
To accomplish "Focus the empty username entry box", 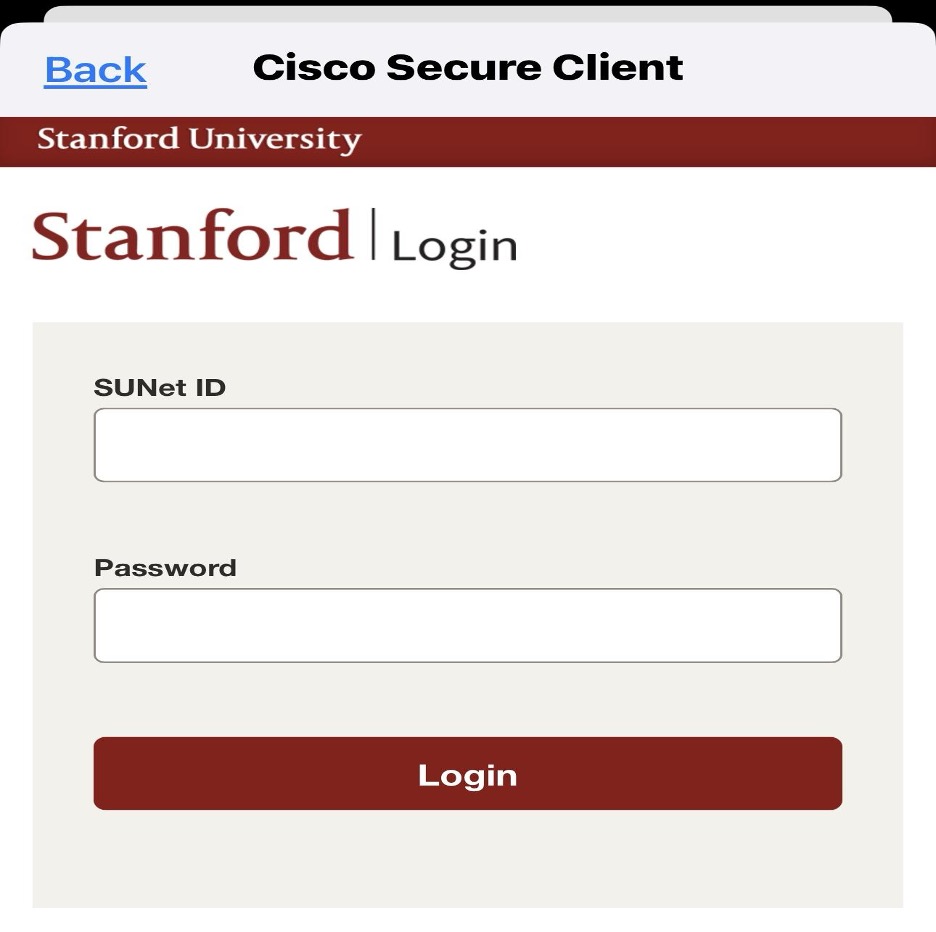I will tap(467, 444).
